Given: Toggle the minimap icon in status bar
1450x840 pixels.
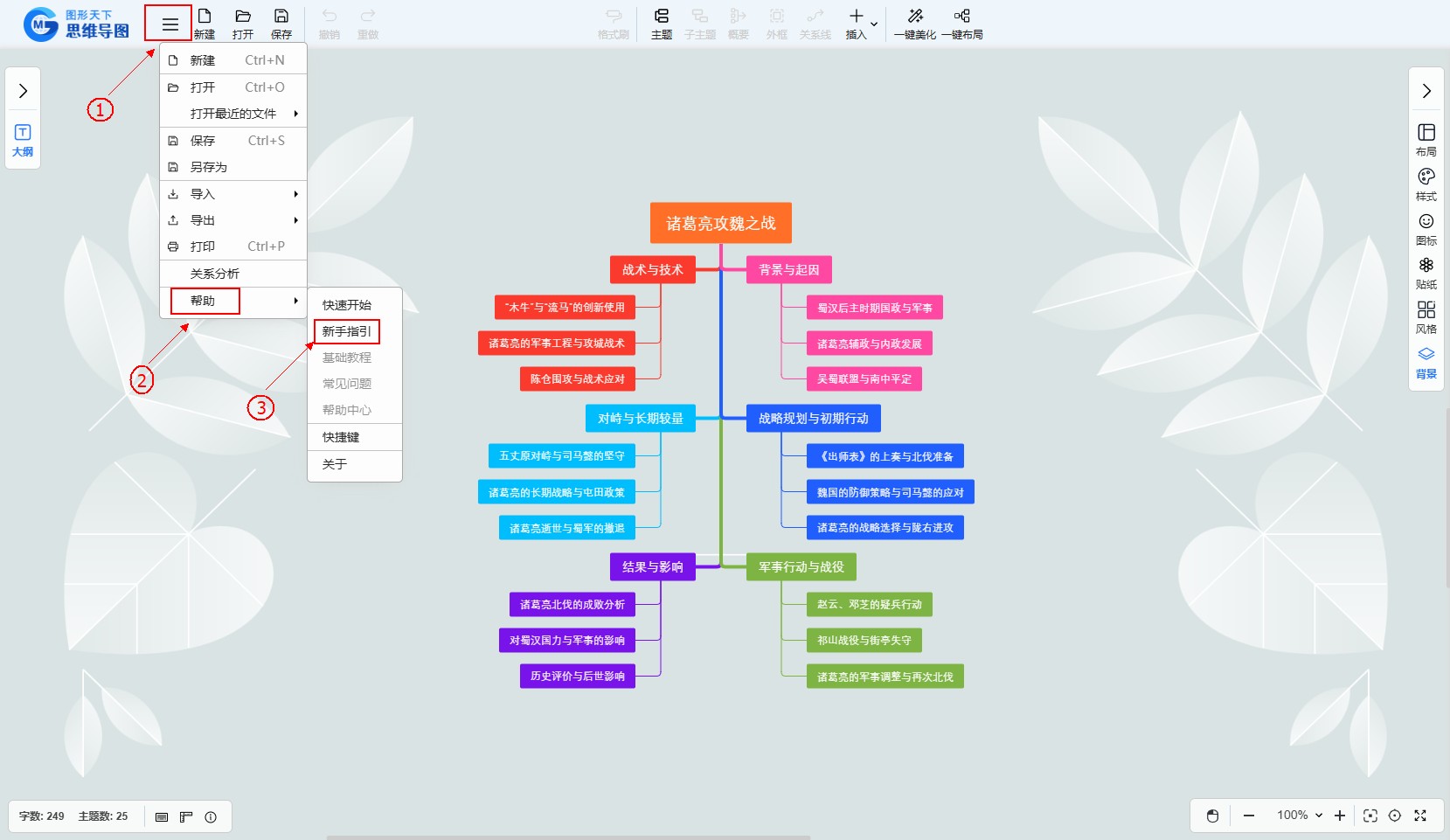Looking at the screenshot, I should click(x=162, y=817).
